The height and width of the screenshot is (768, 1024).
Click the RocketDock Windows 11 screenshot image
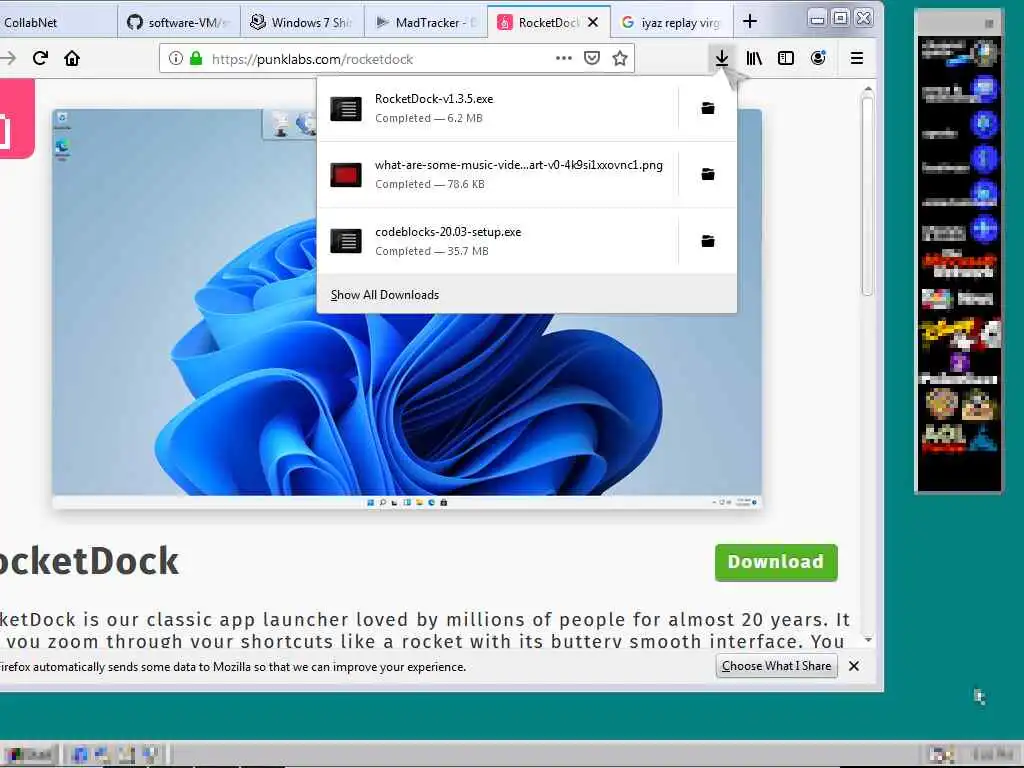coord(407,309)
